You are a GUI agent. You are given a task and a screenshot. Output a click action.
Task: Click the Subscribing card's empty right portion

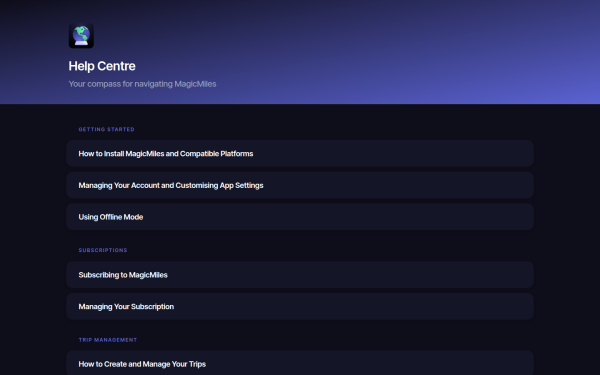coord(352,275)
